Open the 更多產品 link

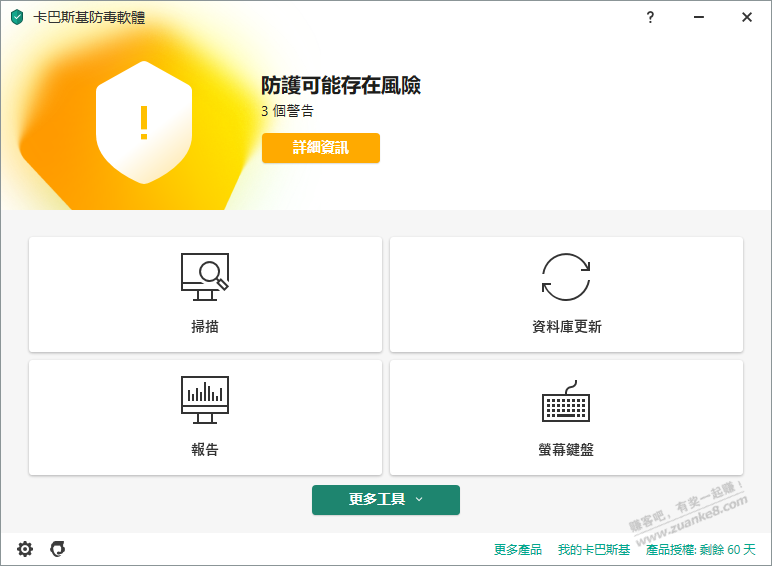(x=518, y=550)
